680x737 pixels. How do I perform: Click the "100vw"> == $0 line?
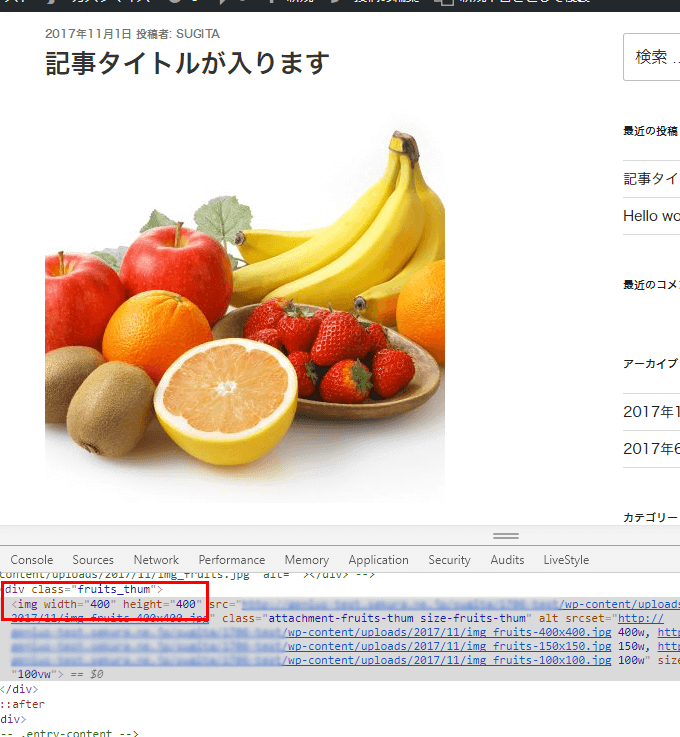(x=57, y=674)
